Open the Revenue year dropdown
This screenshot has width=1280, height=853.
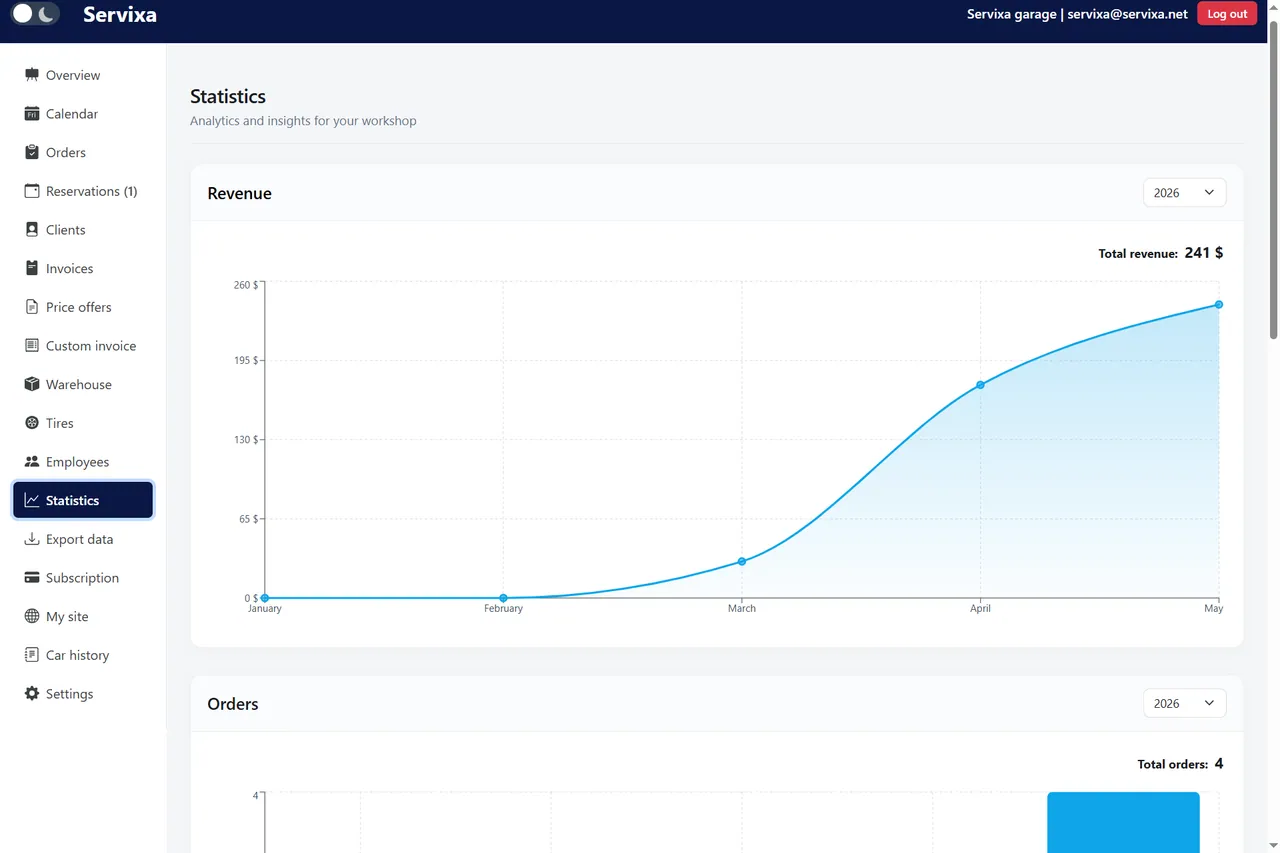coord(1184,193)
